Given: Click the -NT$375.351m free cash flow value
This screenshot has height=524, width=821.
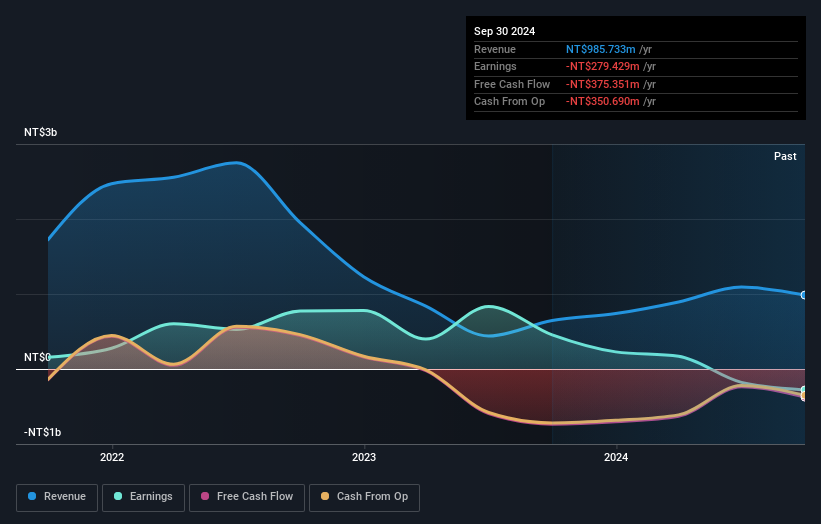Looking at the screenshot, I should 603,84.
